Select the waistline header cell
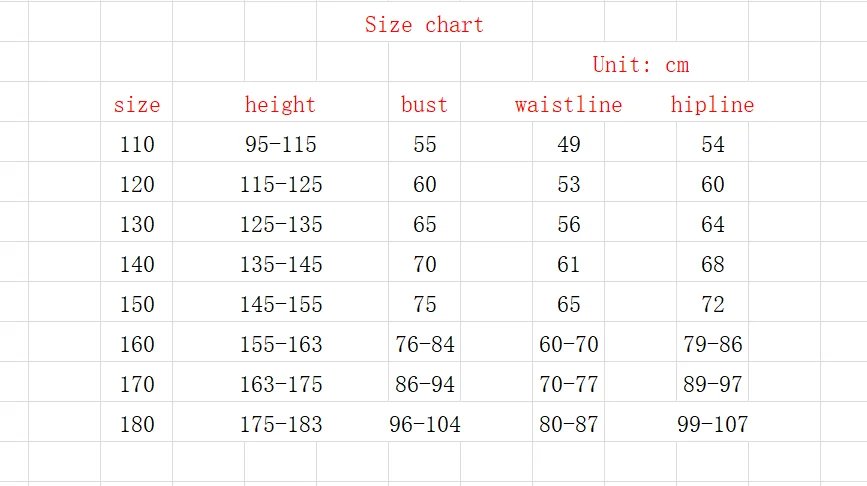This screenshot has width=867, height=486. point(568,104)
